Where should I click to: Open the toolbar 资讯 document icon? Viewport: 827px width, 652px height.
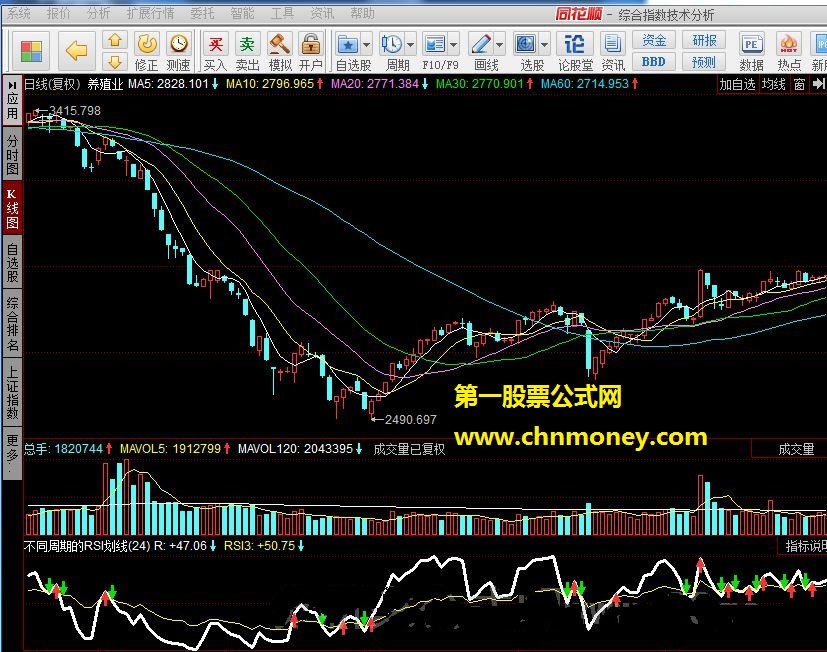[613, 51]
